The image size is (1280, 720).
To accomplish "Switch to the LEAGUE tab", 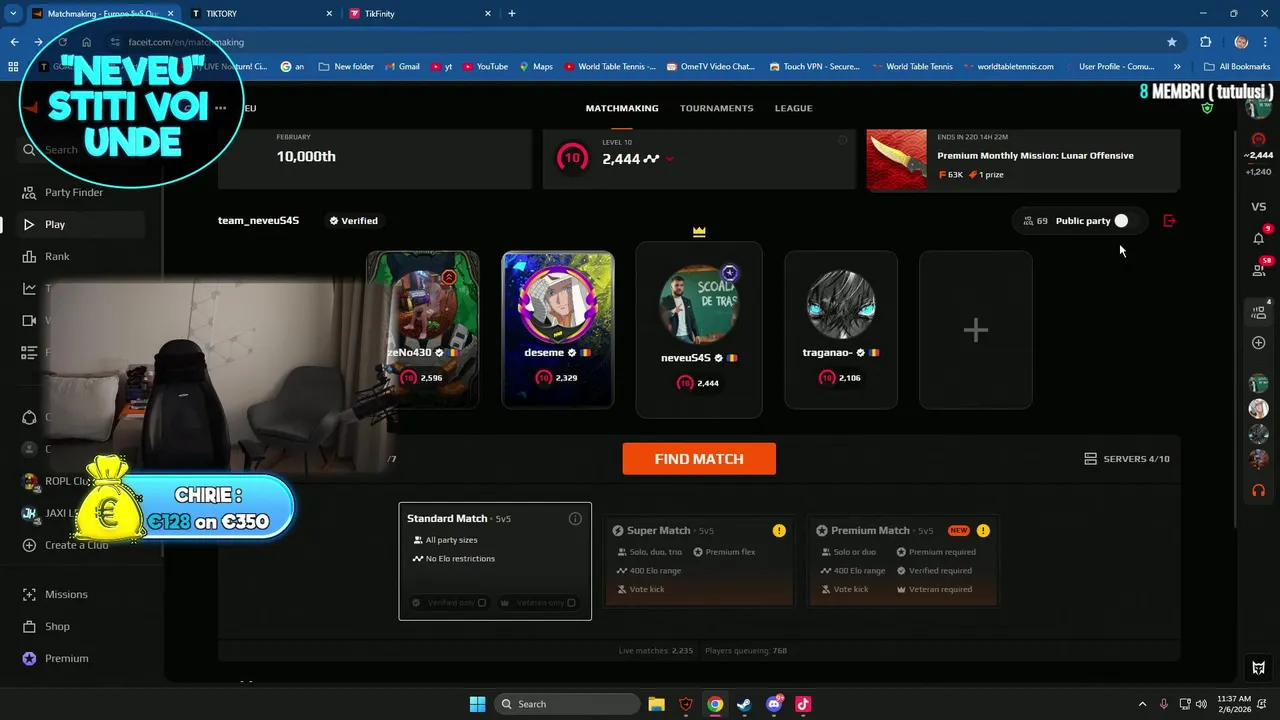I will (x=794, y=108).
